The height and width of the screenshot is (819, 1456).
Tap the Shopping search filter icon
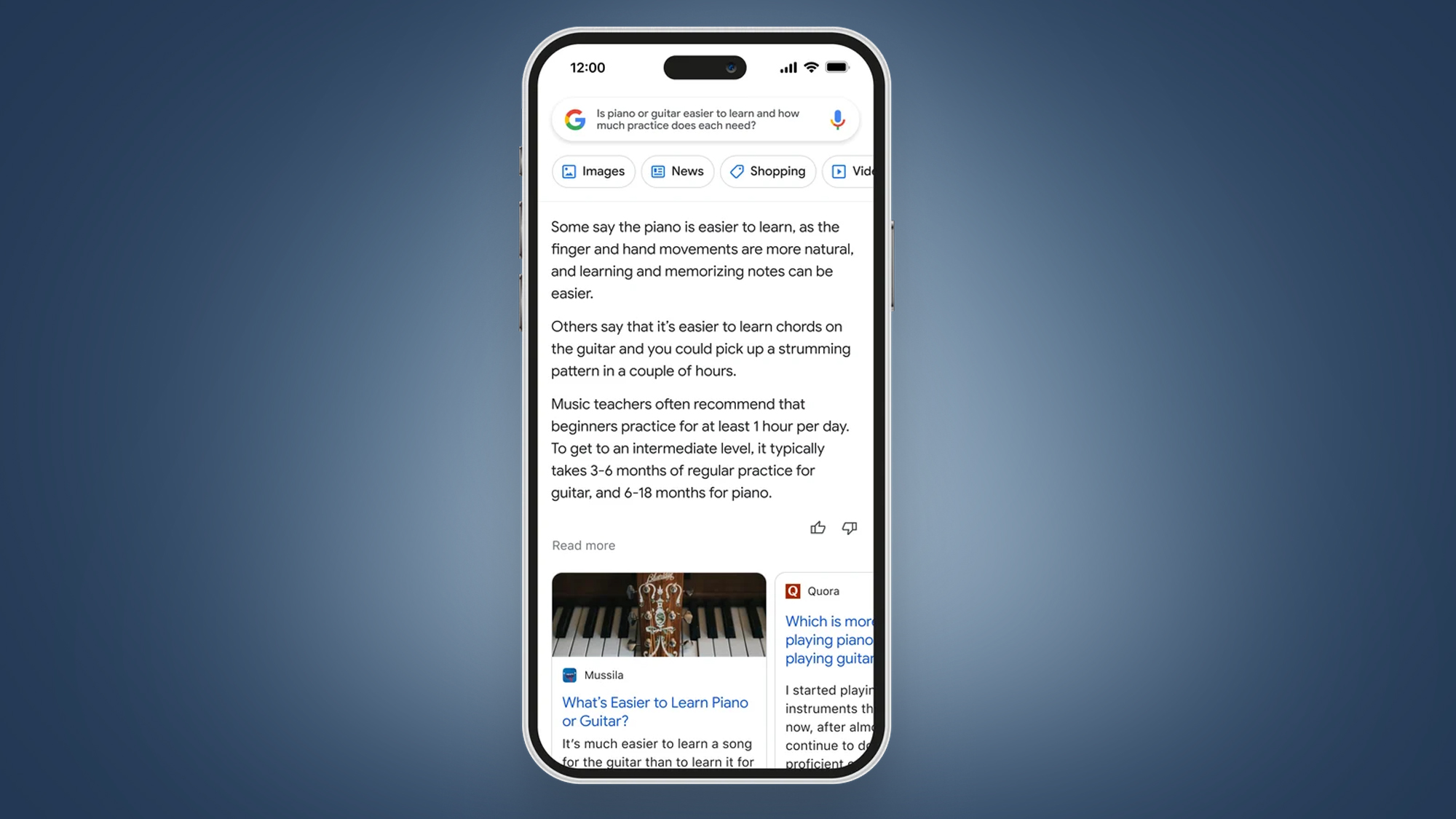(735, 171)
